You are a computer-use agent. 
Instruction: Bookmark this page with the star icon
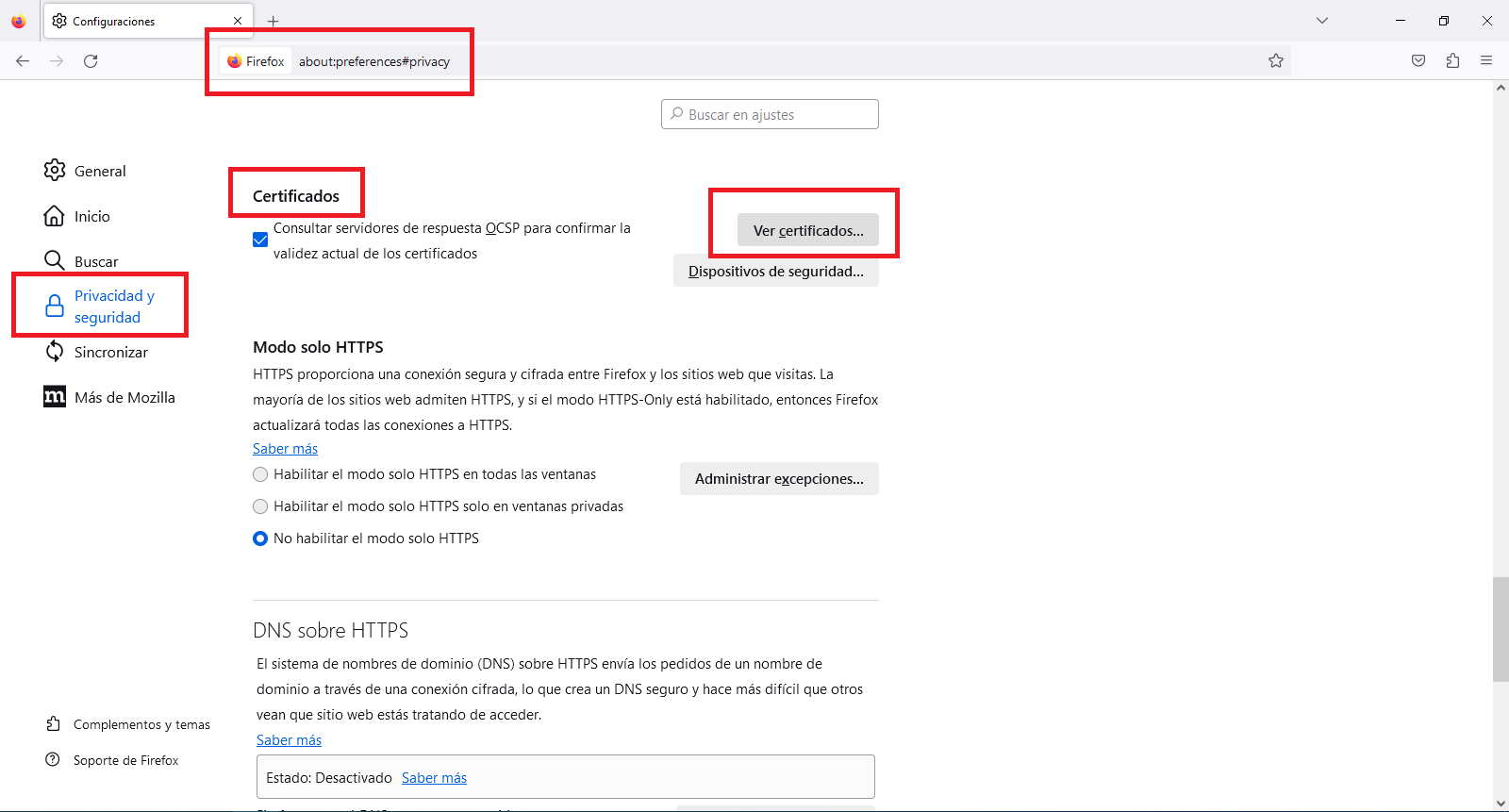coord(1276,61)
